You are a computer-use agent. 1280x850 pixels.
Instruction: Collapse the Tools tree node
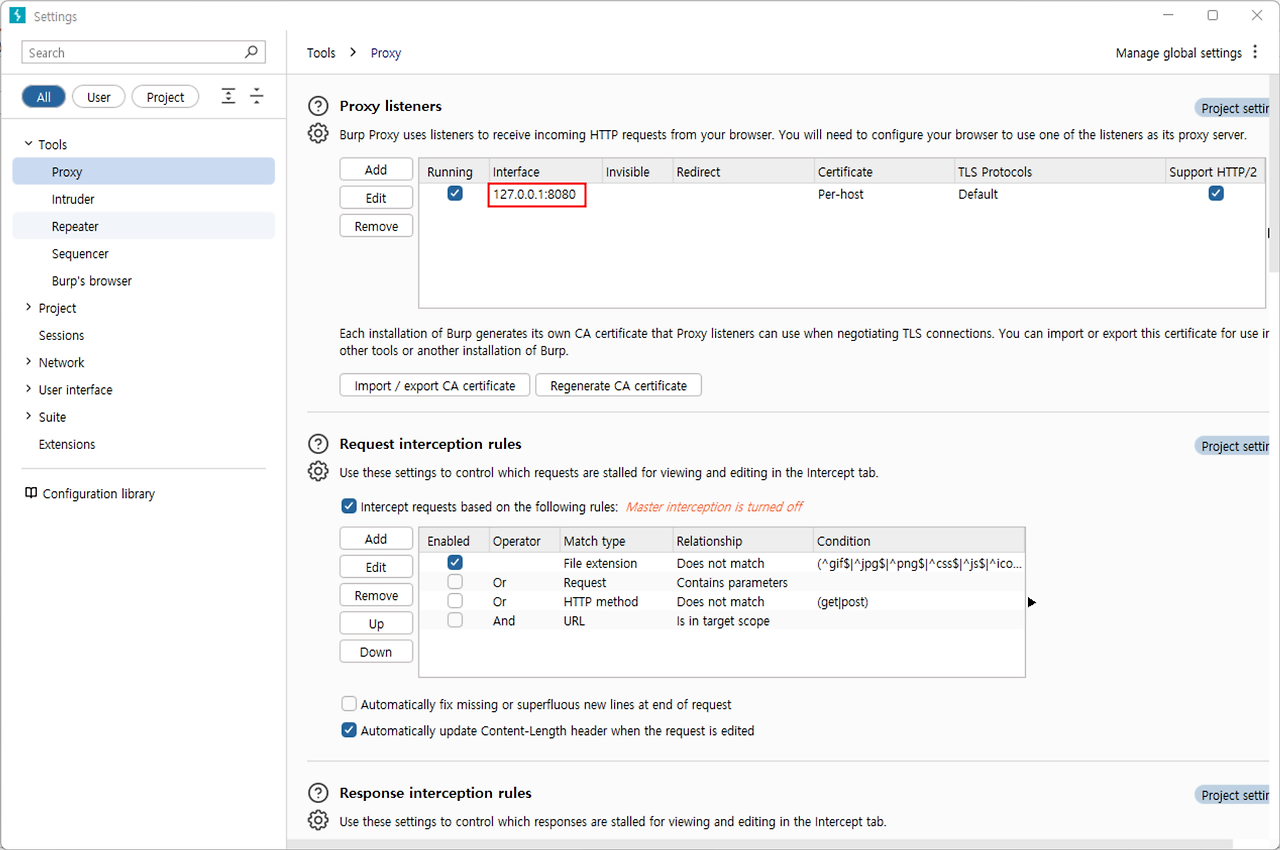(x=28, y=144)
